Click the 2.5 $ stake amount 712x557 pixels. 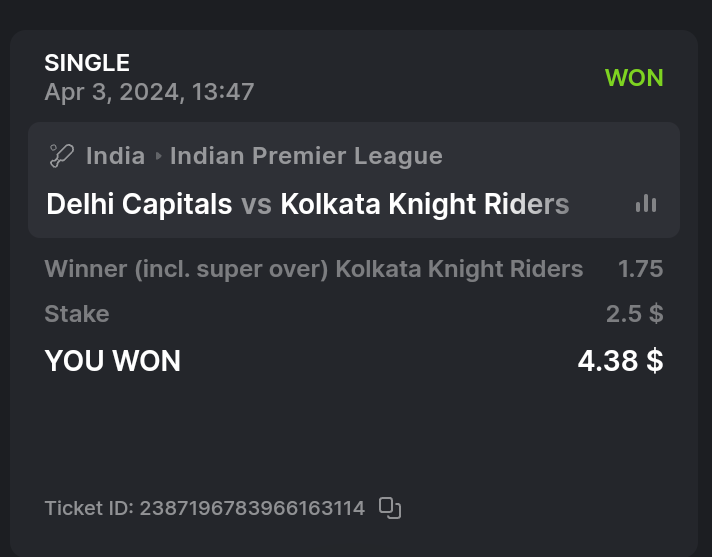[634, 314]
